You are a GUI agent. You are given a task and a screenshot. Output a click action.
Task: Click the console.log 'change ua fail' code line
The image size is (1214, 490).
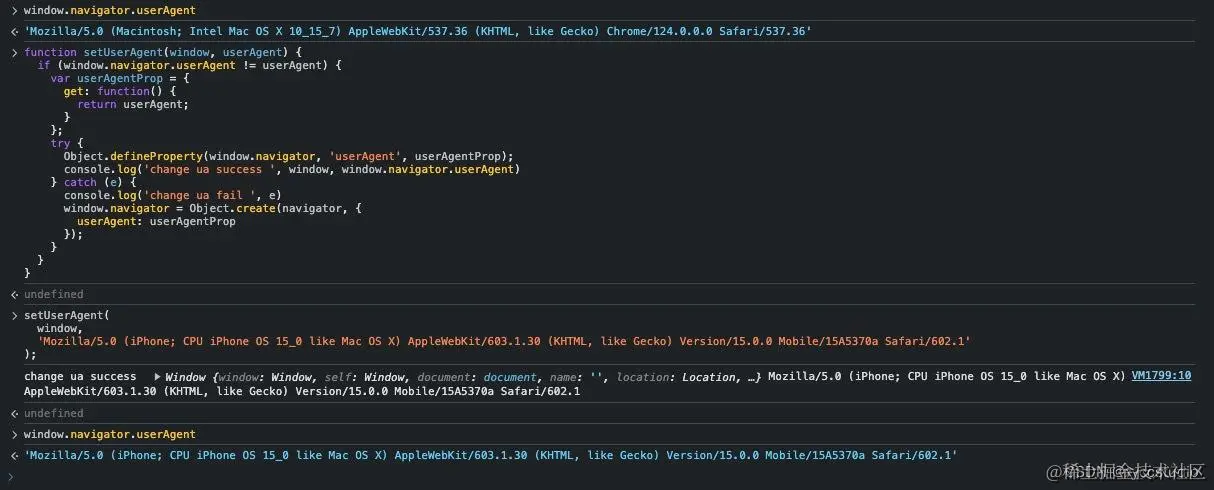(x=173, y=195)
